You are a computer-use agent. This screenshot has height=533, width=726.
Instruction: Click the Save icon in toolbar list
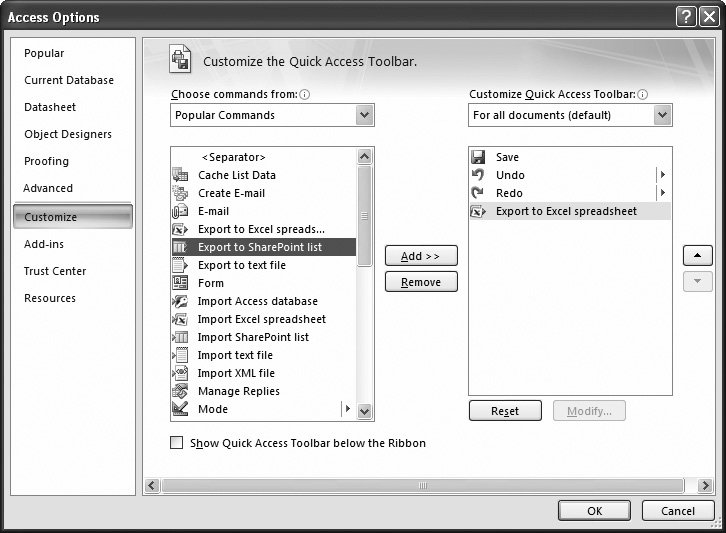point(478,157)
